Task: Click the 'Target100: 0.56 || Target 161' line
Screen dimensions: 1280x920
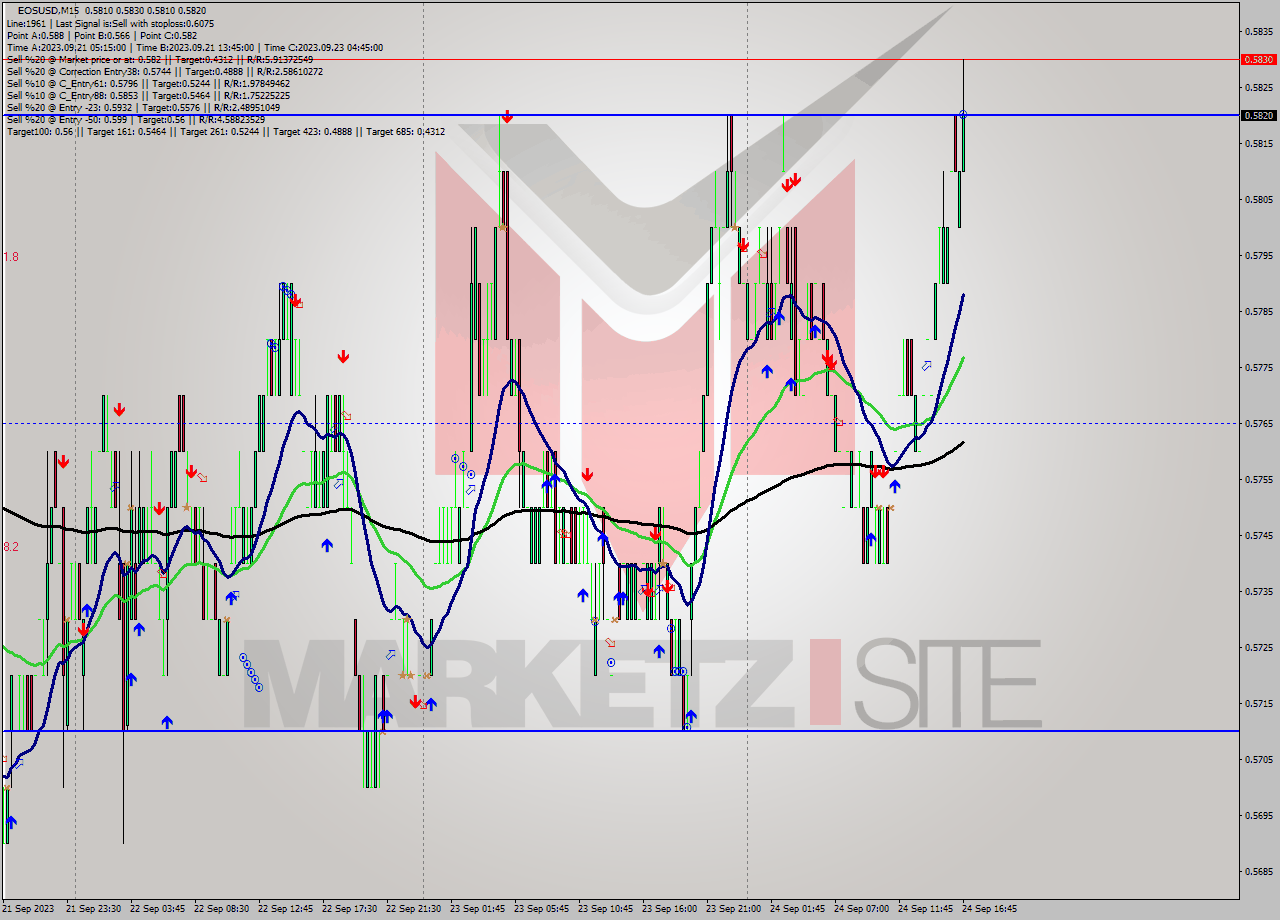Action: click(225, 131)
